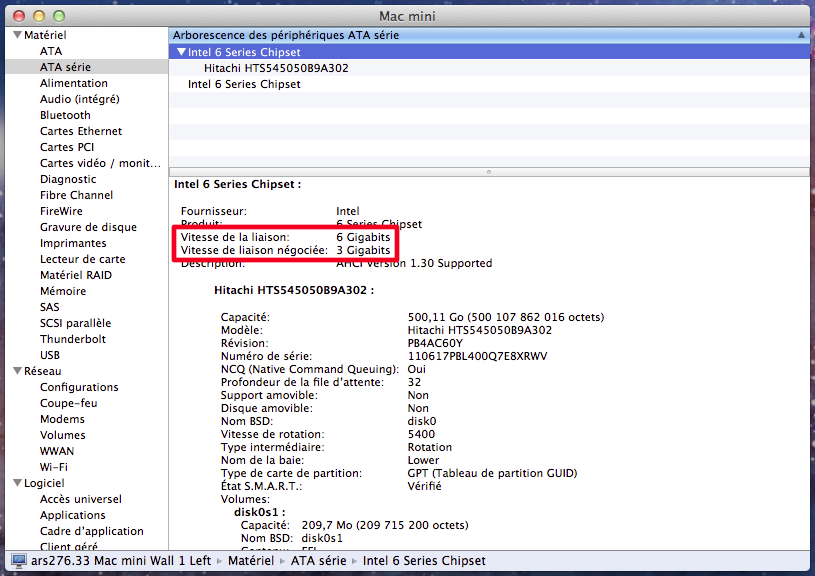Open Audio (intégré) category
The width and height of the screenshot is (815, 576).
click(x=80, y=99)
